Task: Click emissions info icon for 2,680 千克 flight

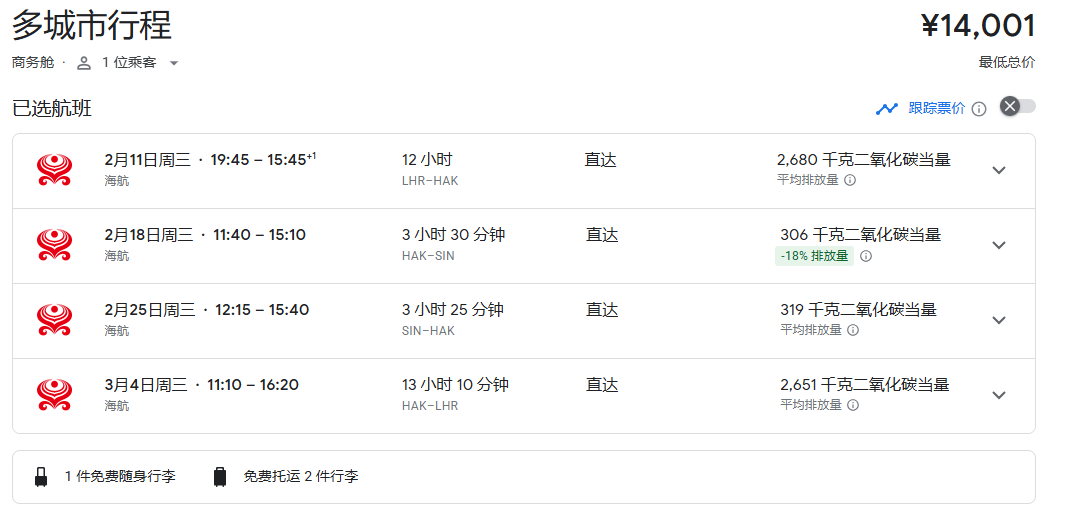Action: 850,180
